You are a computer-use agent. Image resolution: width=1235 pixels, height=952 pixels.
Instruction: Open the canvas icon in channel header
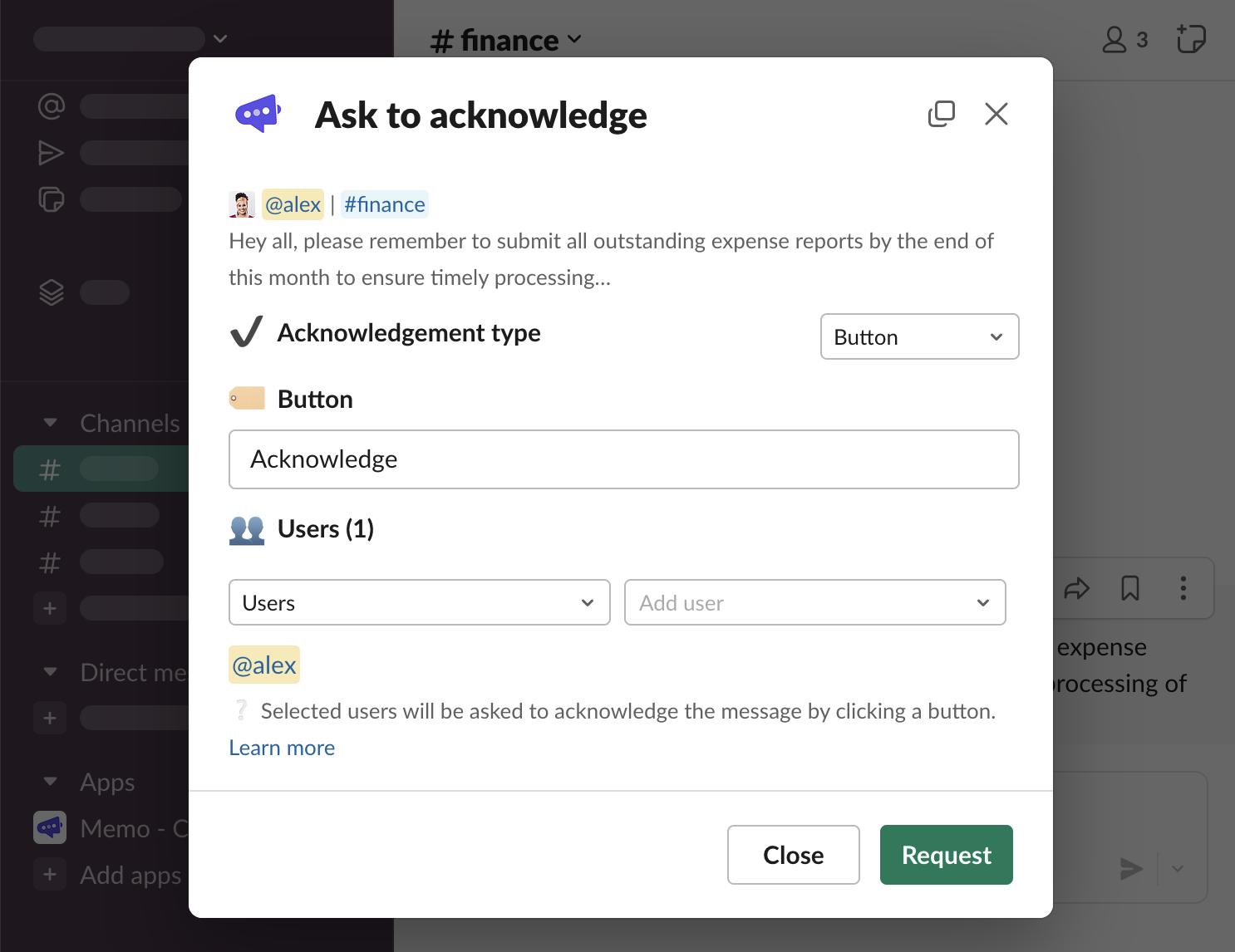coord(1190,39)
